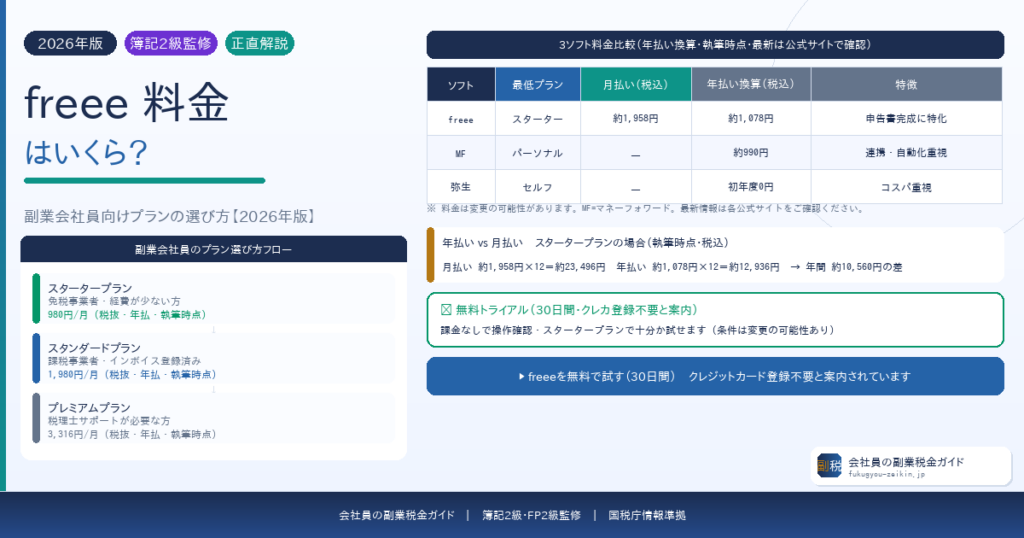Click the 月払い(税込) column header
Viewport: 1024px width, 538px height.
click(x=635, y=85)
